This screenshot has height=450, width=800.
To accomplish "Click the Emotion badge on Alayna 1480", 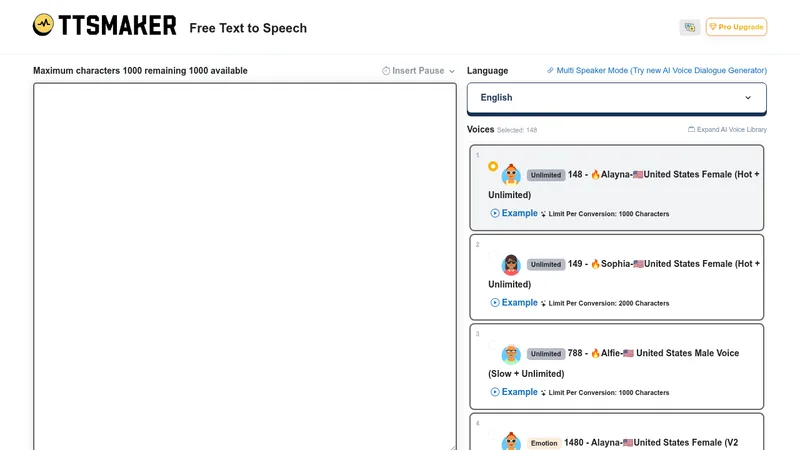I will [x=544, y=443].
